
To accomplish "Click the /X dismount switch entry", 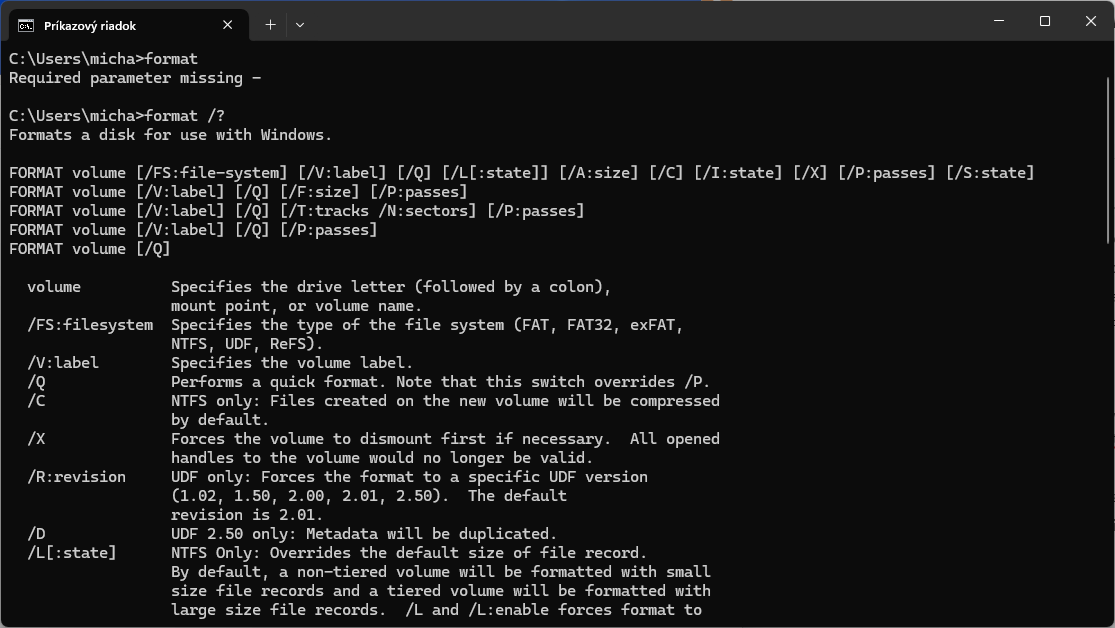I will click(x=37, y=439).
